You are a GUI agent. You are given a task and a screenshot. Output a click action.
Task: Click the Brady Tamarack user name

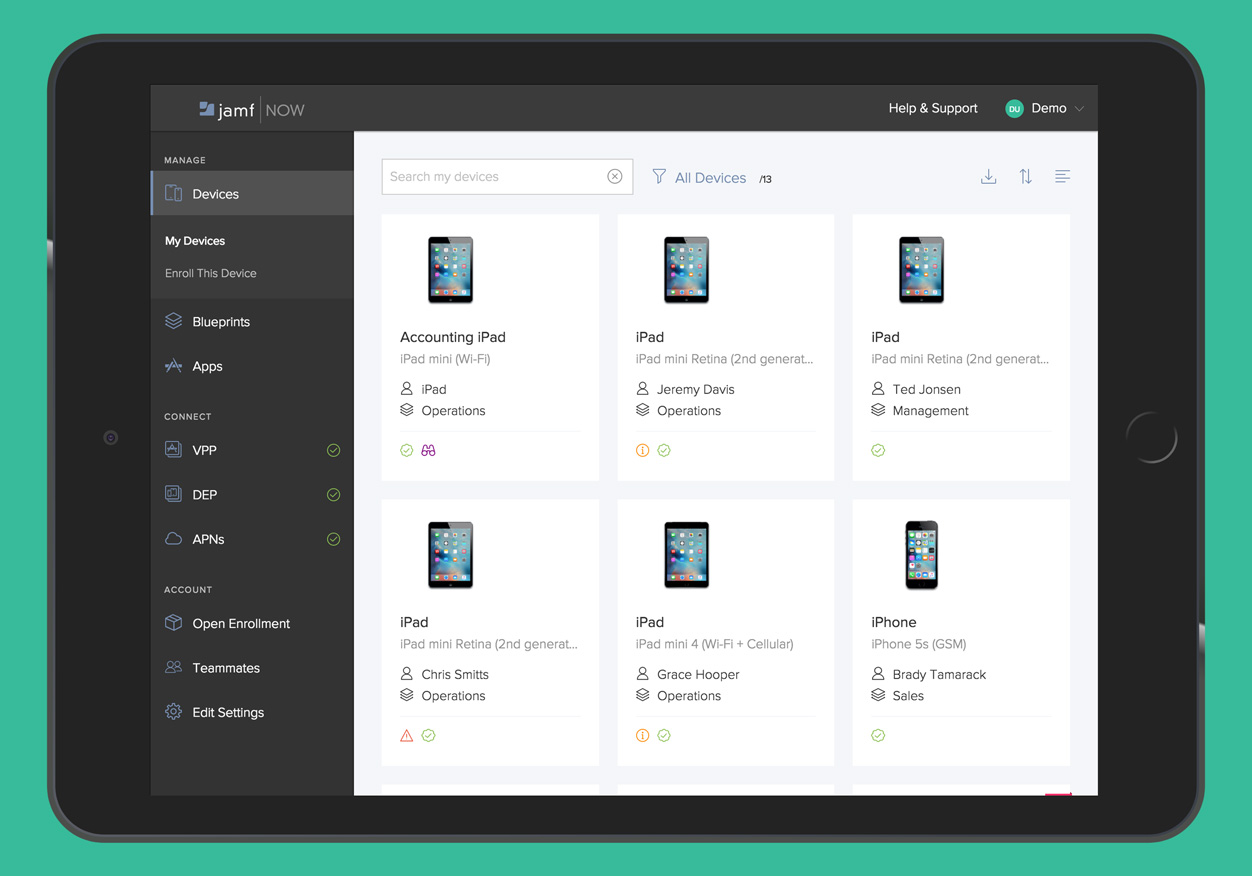939,674
